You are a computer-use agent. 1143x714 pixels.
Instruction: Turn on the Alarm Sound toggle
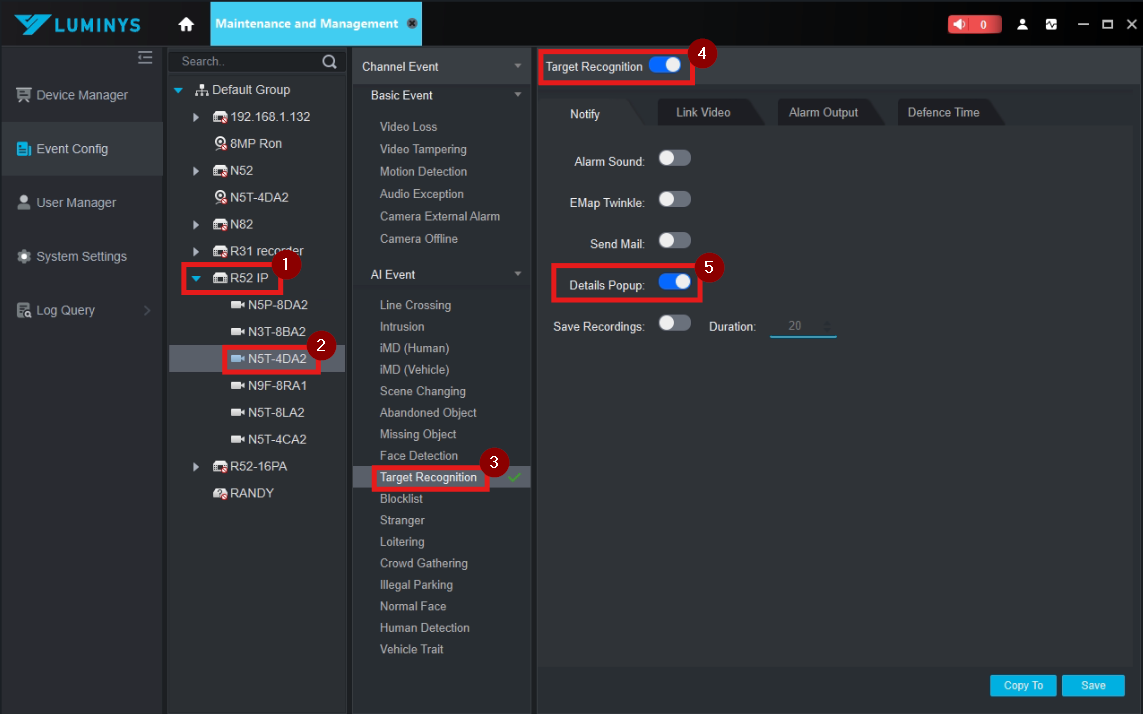point(674,158)
